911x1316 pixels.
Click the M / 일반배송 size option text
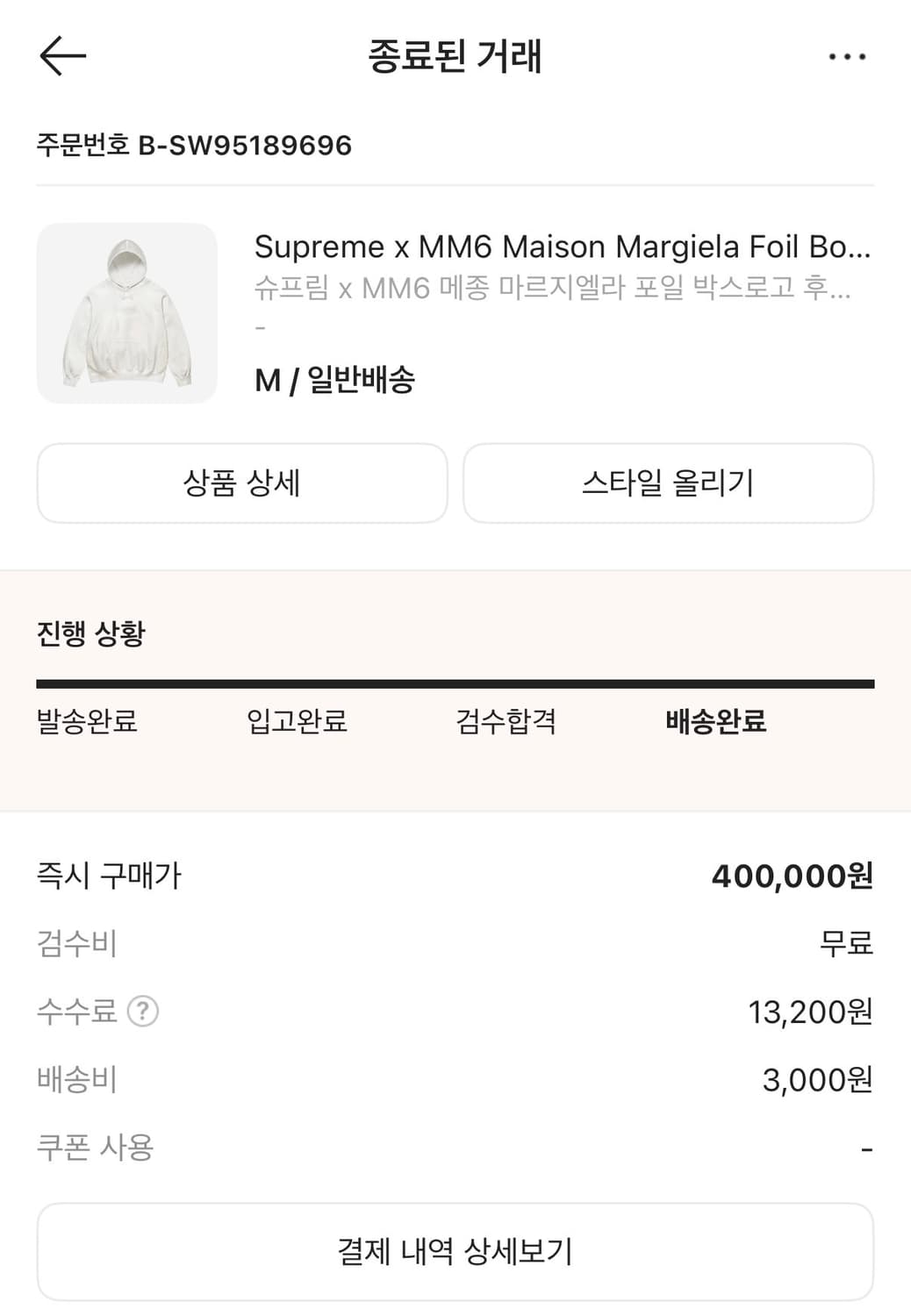pyautogui.click(x=334, y=380)
